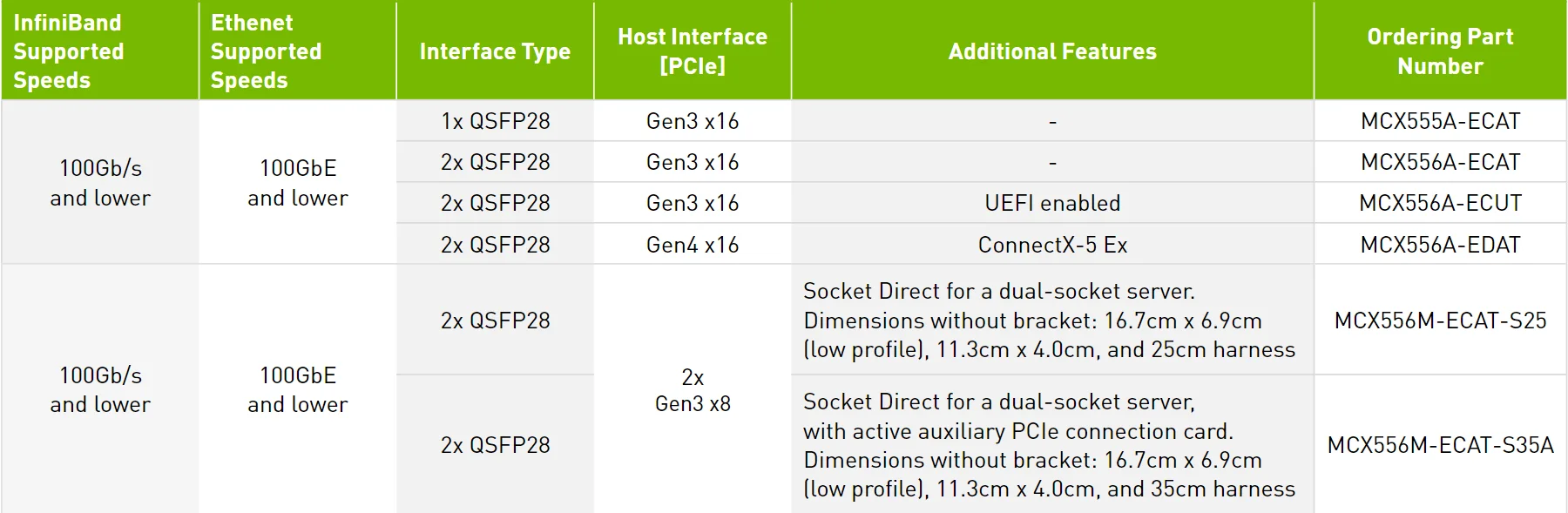
Task: Select part number MCX556M-ECAT-S35A
Action: (x=1440, y=445)
